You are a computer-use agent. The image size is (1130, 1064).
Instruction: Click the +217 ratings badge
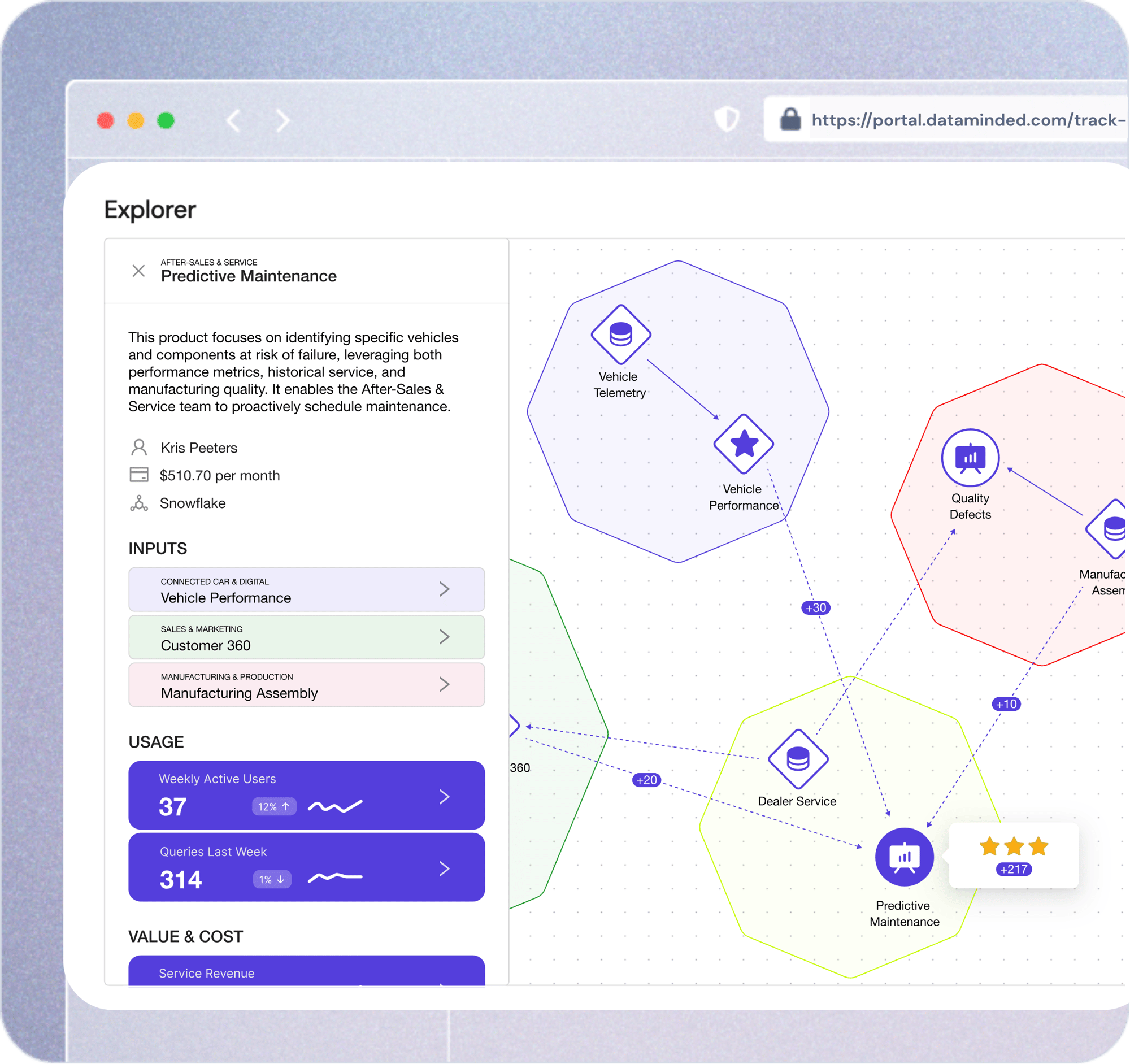coord(1014,869)
